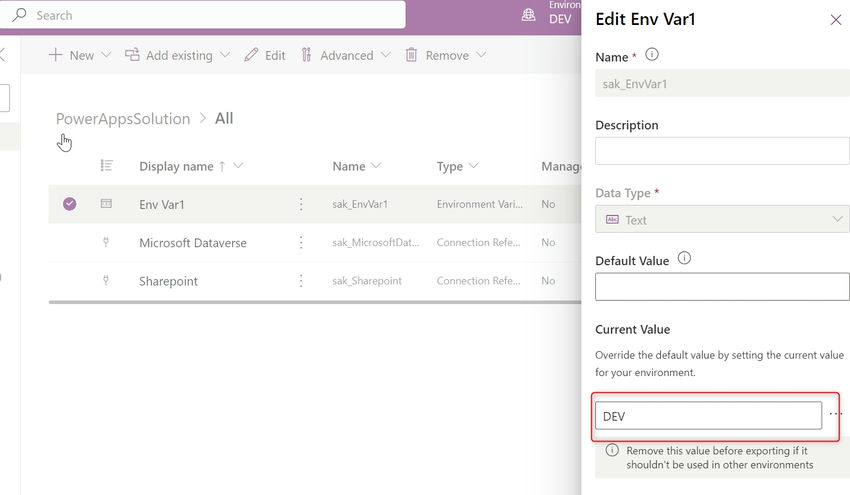Go to PowerAppsSolution breadcrumb link
Image resolution: width=850 pixels, height=495 pixels.
tap(123, 119)
